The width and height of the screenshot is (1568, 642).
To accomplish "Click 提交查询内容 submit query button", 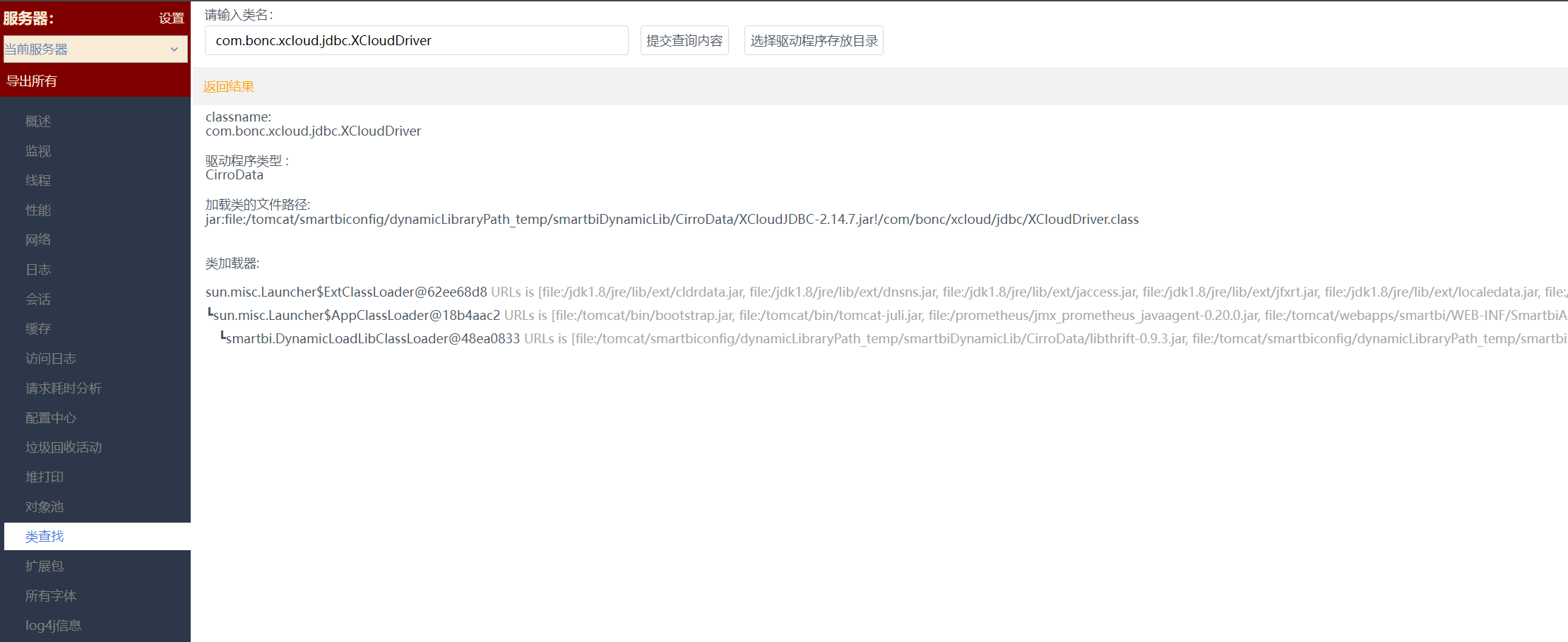I will pos(684,40).
